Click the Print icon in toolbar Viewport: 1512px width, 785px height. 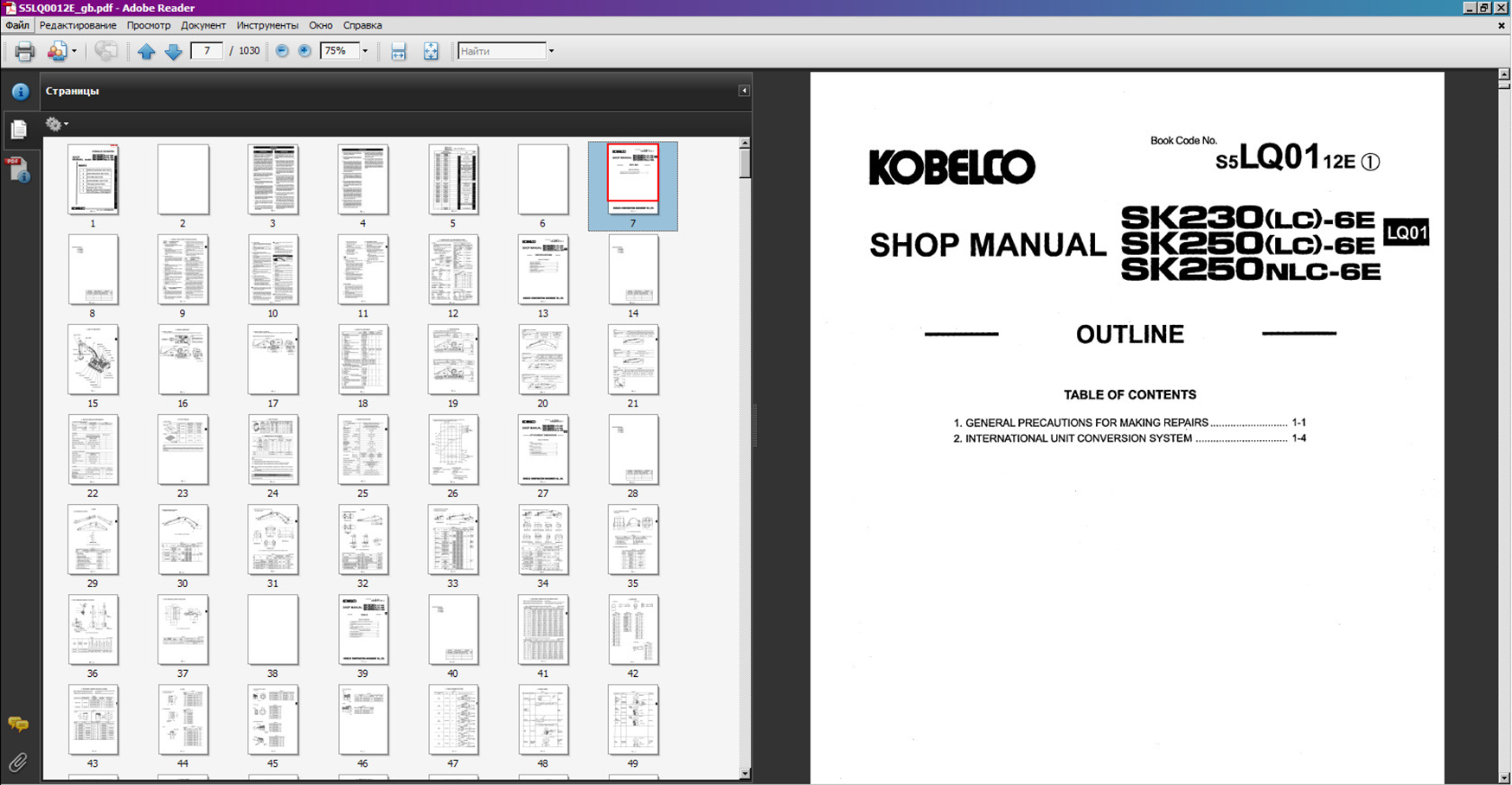(x=24, y=51)
